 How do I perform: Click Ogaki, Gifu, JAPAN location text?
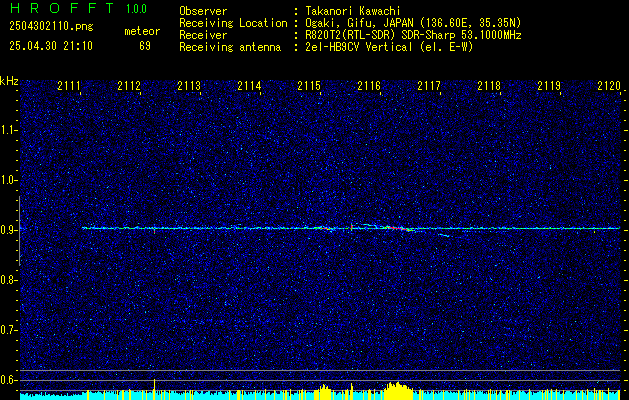click(x=413, y=23)
